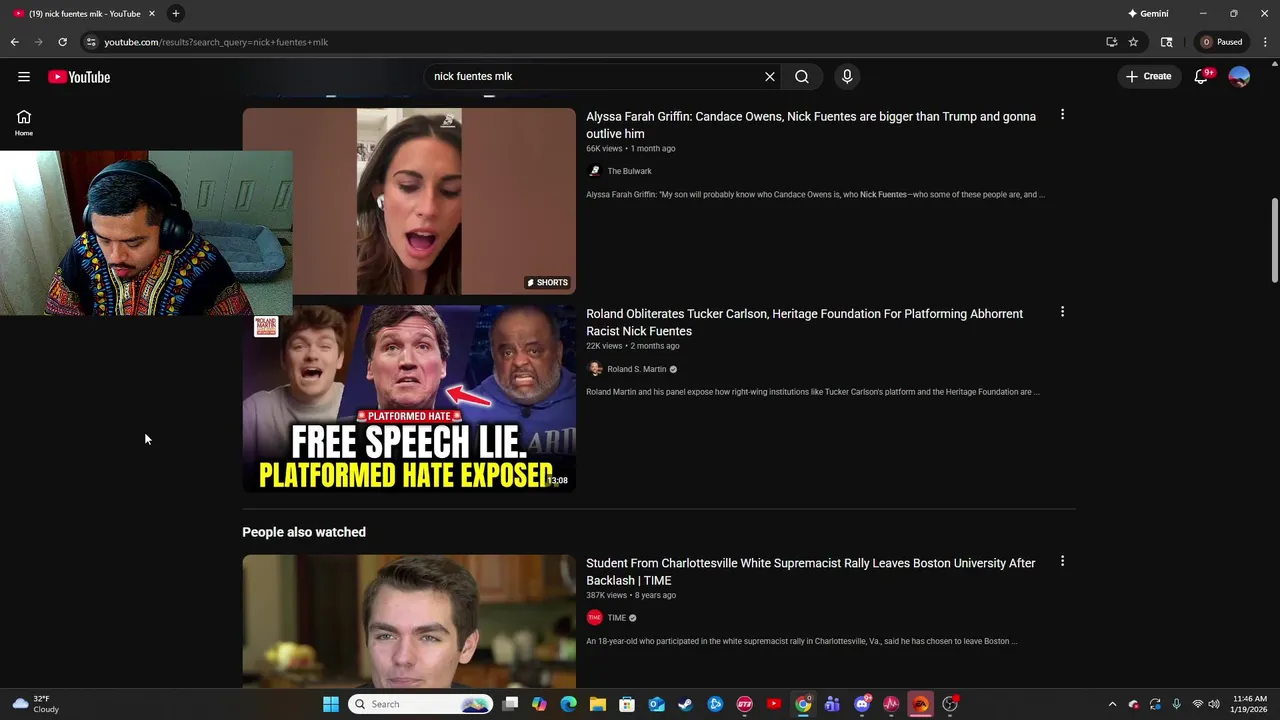Screen dimensions: 1280x720
Task: Open Student From Charlottesville video title
Action: [x=811, y=572]
